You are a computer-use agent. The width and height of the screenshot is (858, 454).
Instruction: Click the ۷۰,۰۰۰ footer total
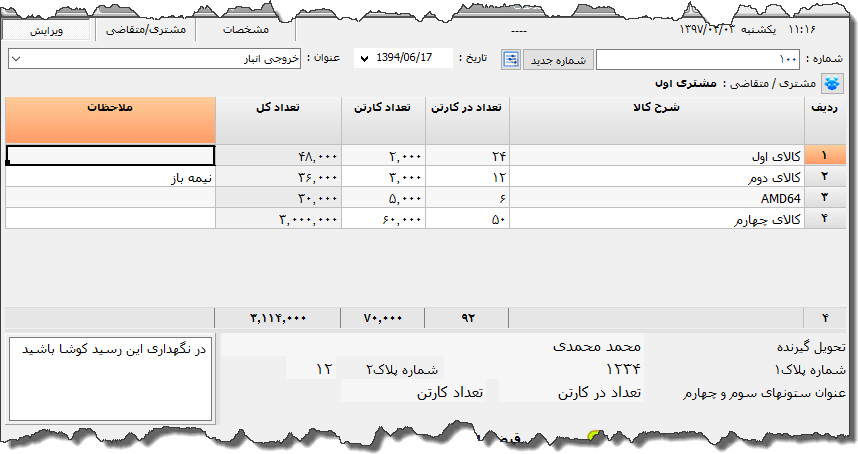click(x=382, y=318)
